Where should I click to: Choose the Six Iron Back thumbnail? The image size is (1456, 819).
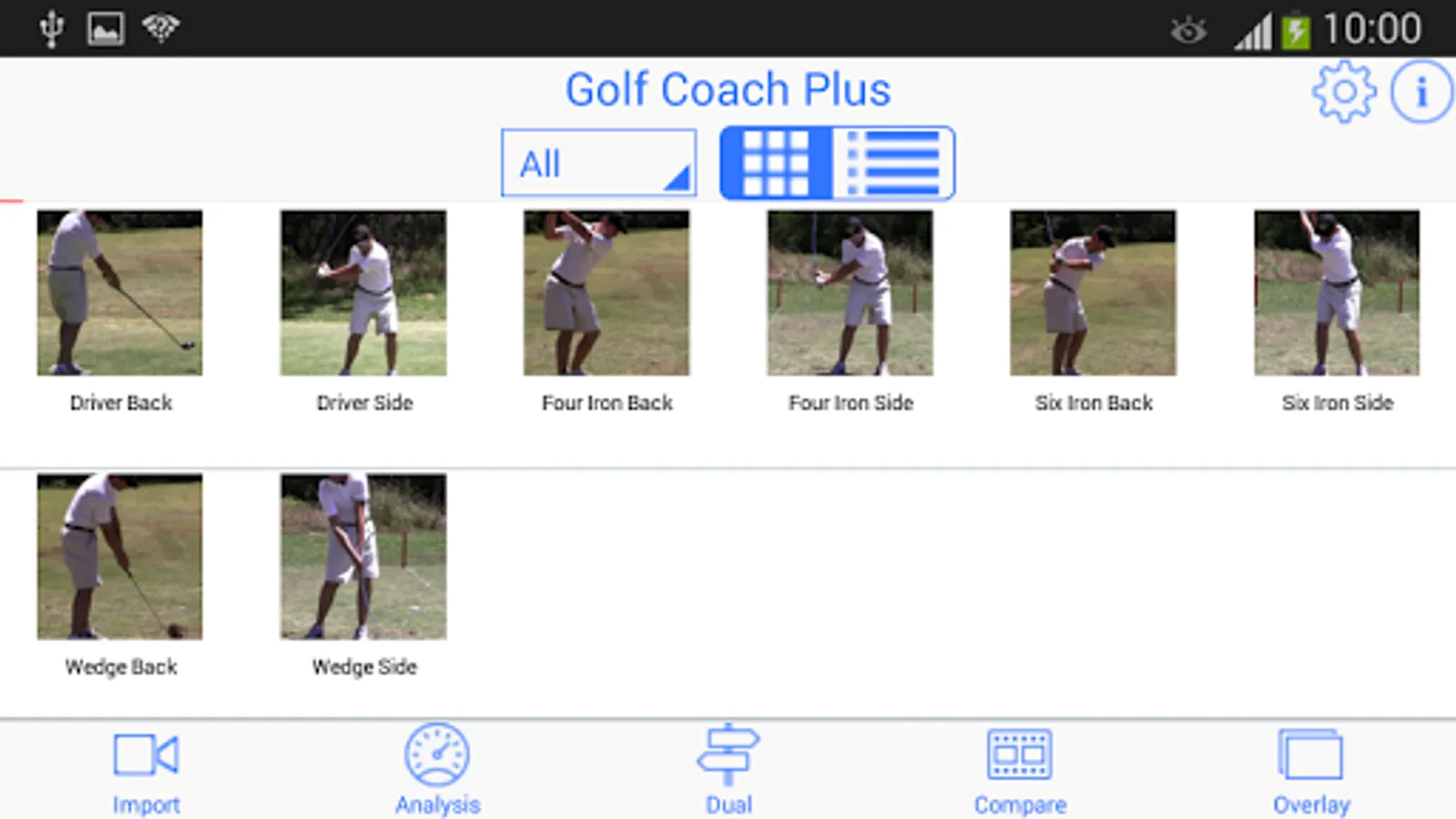point(1093,293)
